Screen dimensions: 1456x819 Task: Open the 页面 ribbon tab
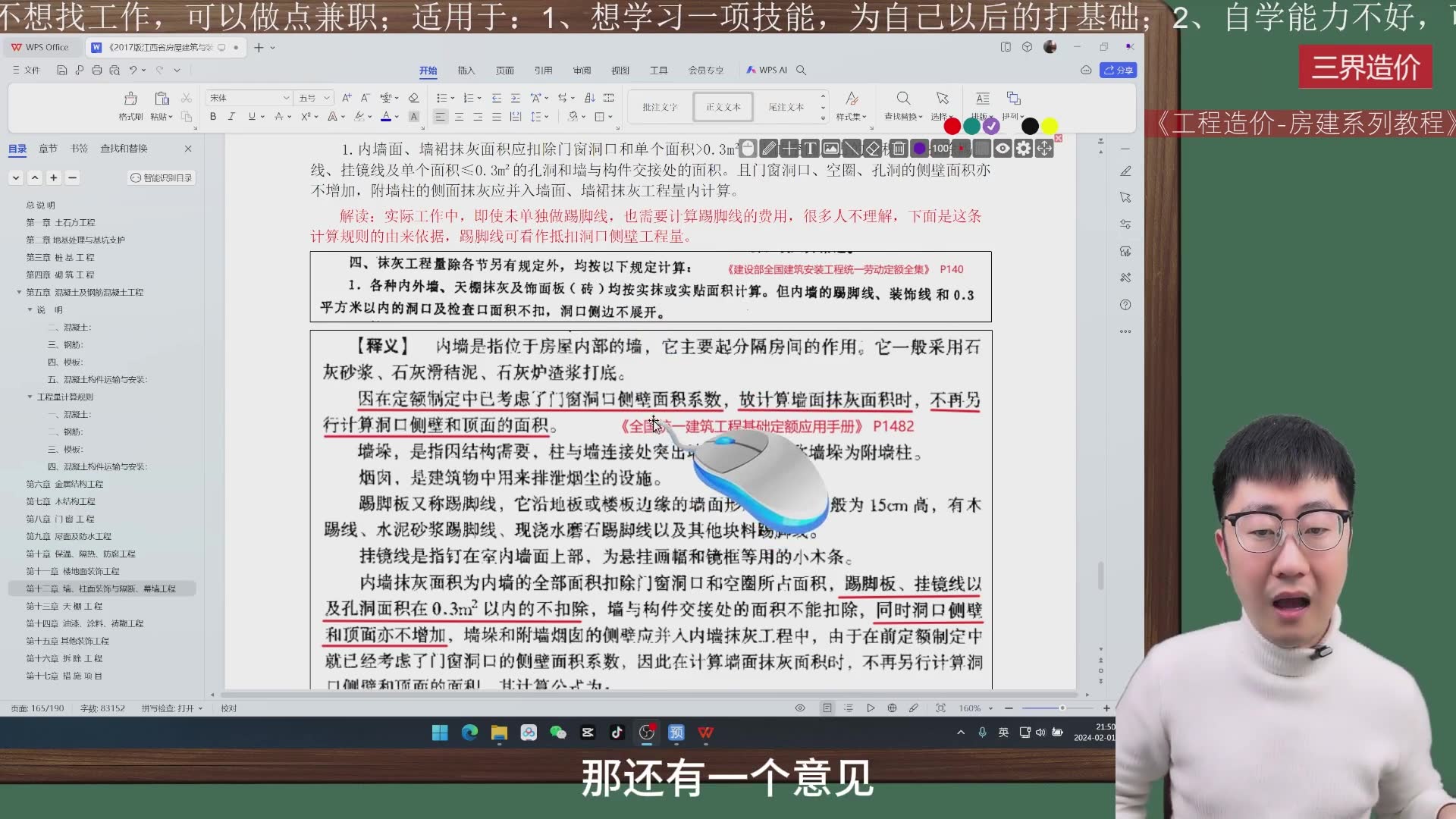[x=505, y=70]
